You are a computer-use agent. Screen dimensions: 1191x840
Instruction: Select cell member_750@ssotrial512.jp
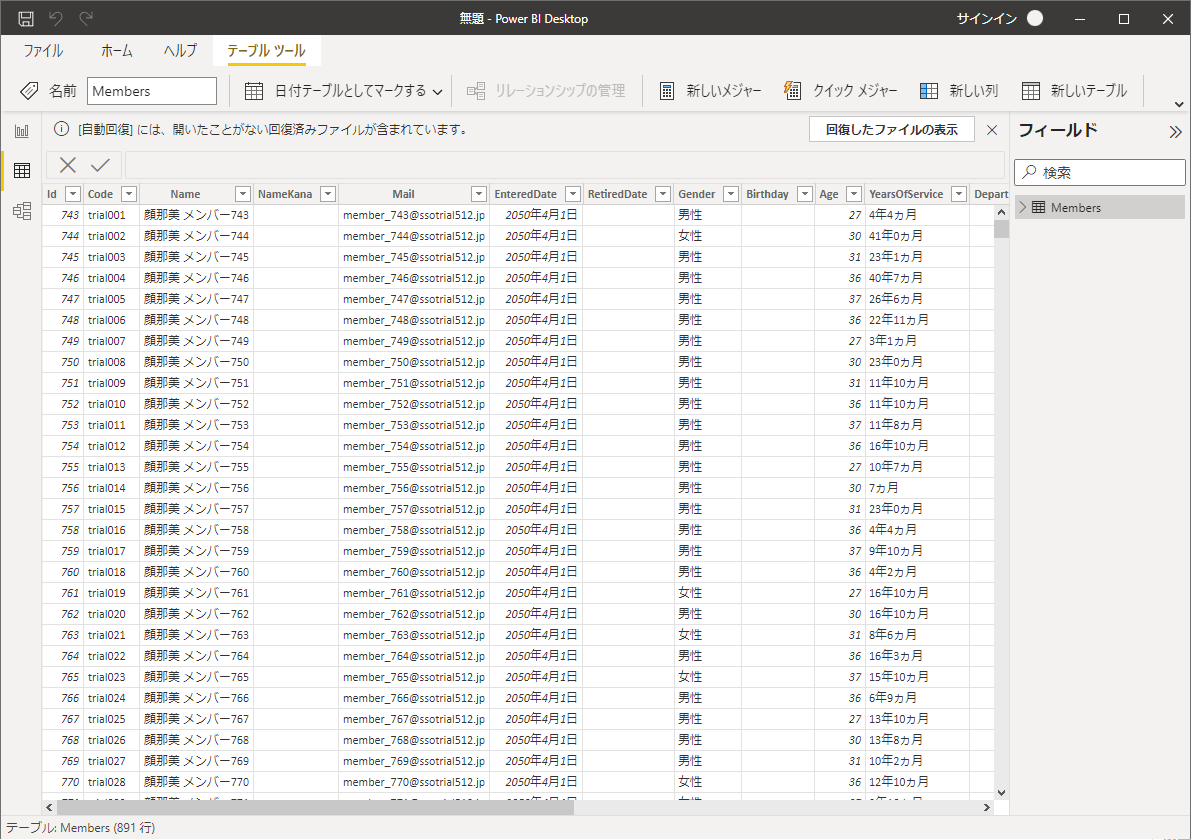click(x=414, y=362)
